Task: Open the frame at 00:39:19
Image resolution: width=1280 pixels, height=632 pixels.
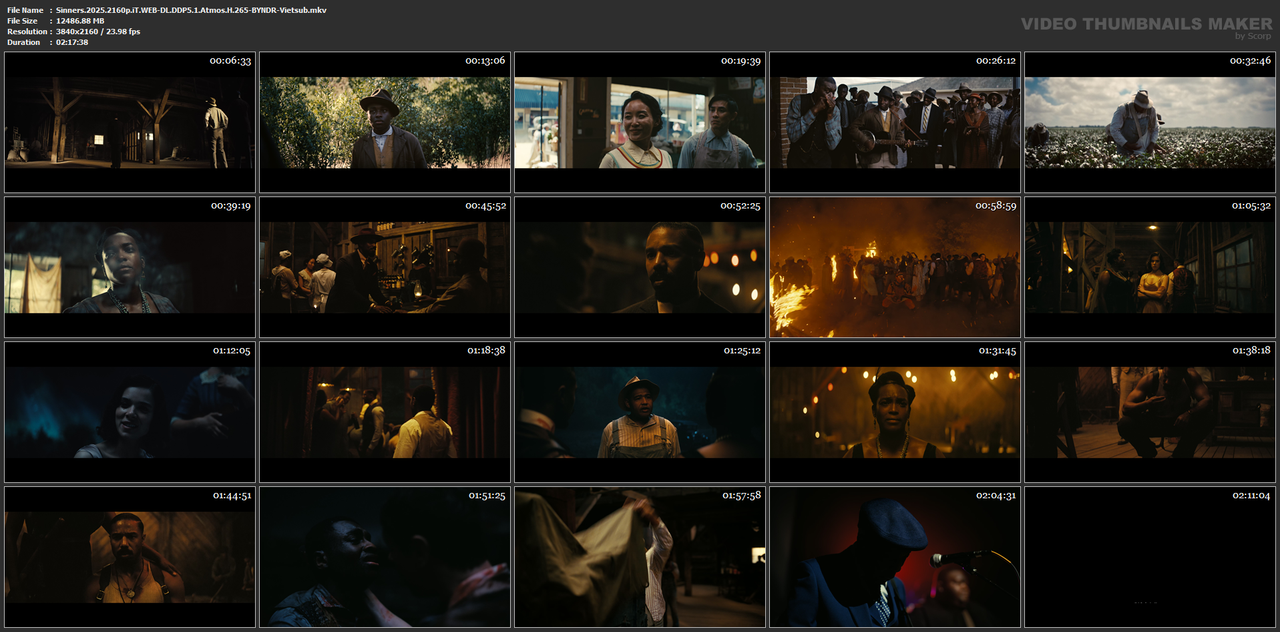Action: [130, 267]
